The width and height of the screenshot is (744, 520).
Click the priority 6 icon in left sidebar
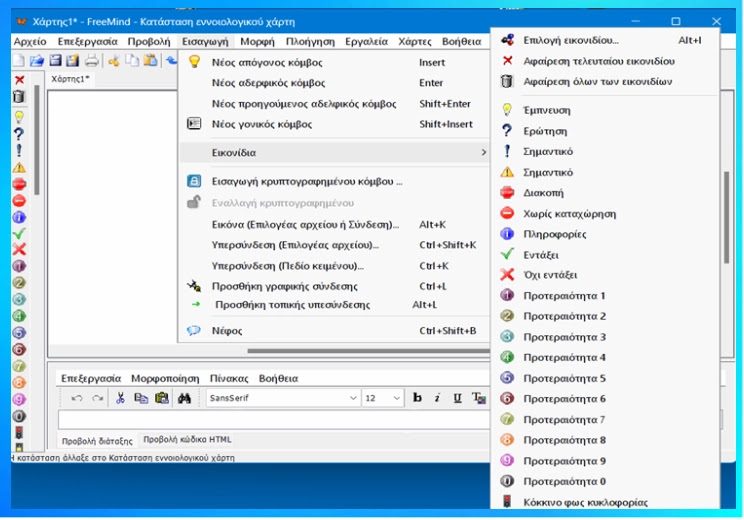click(19, 350)
